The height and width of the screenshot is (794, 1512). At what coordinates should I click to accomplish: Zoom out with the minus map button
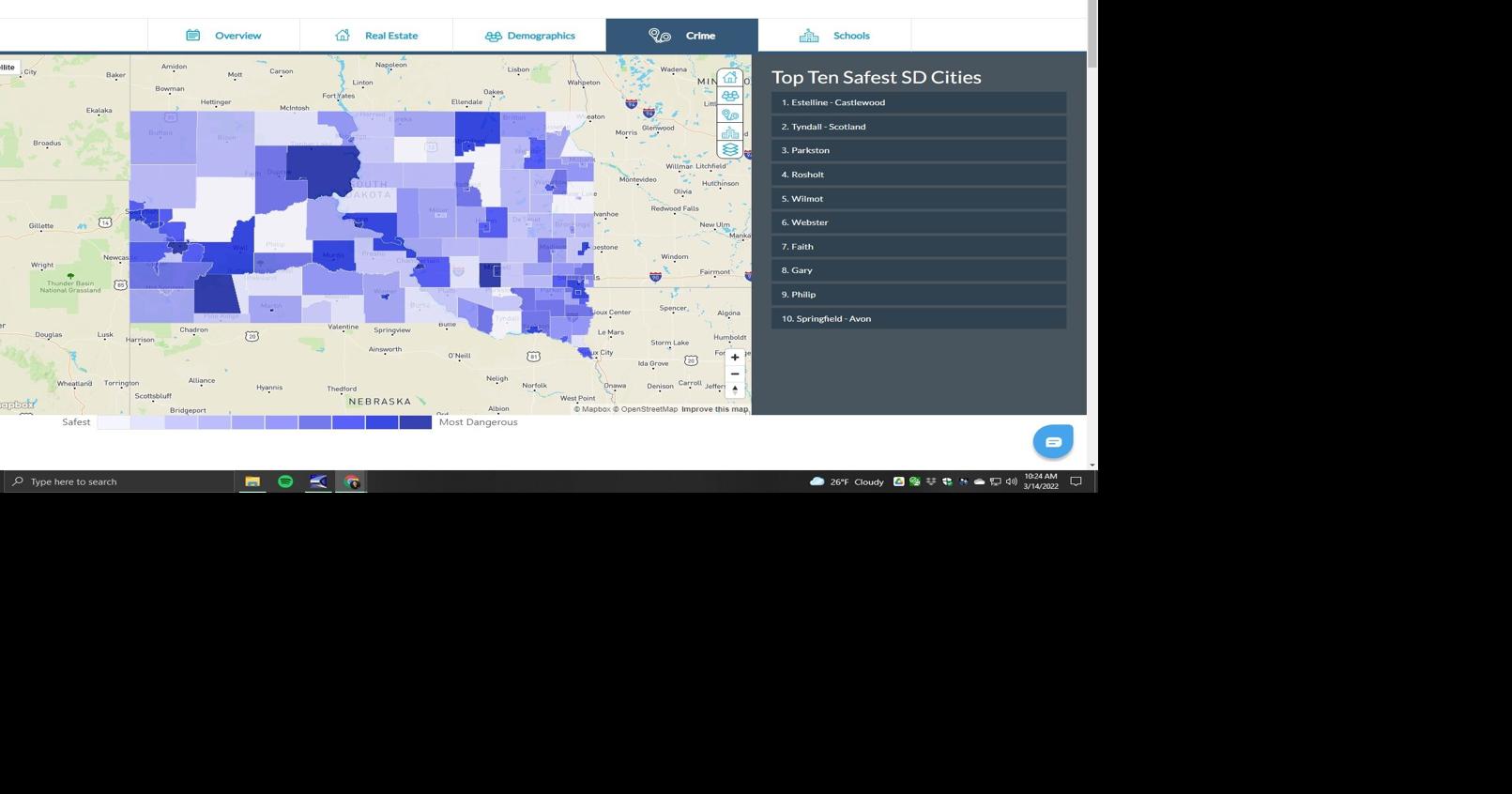click(x=735, y=374)
